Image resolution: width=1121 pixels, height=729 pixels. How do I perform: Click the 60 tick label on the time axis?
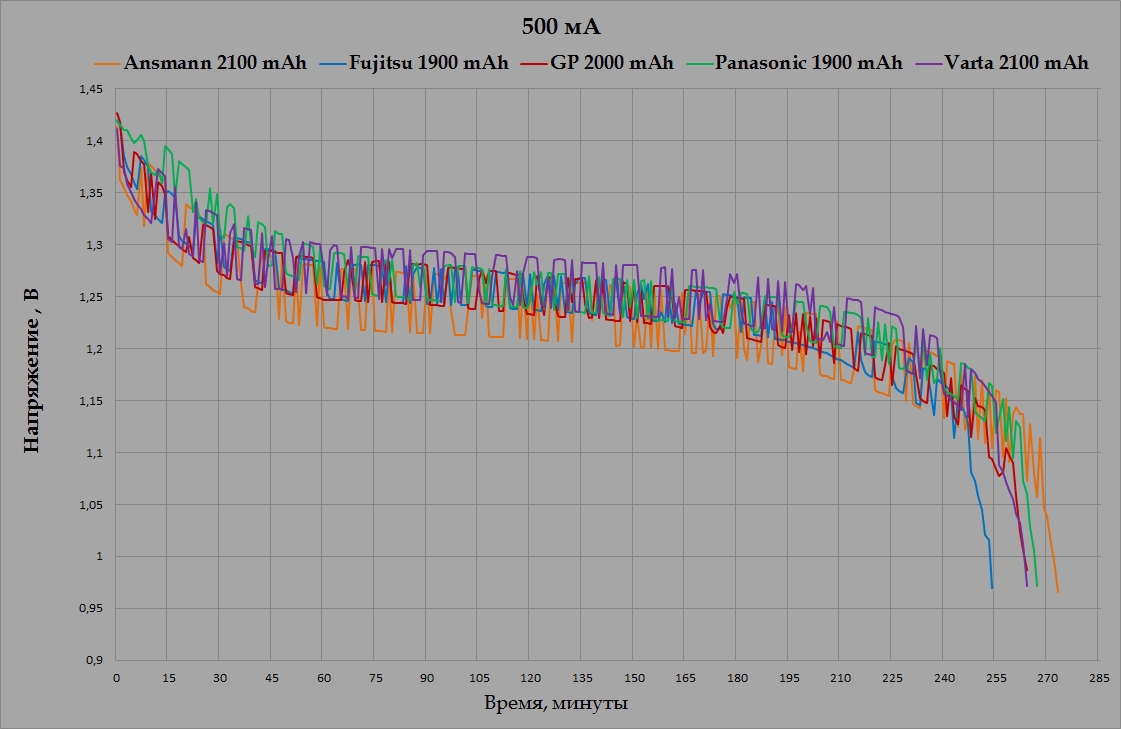click(x=323, y=677)
